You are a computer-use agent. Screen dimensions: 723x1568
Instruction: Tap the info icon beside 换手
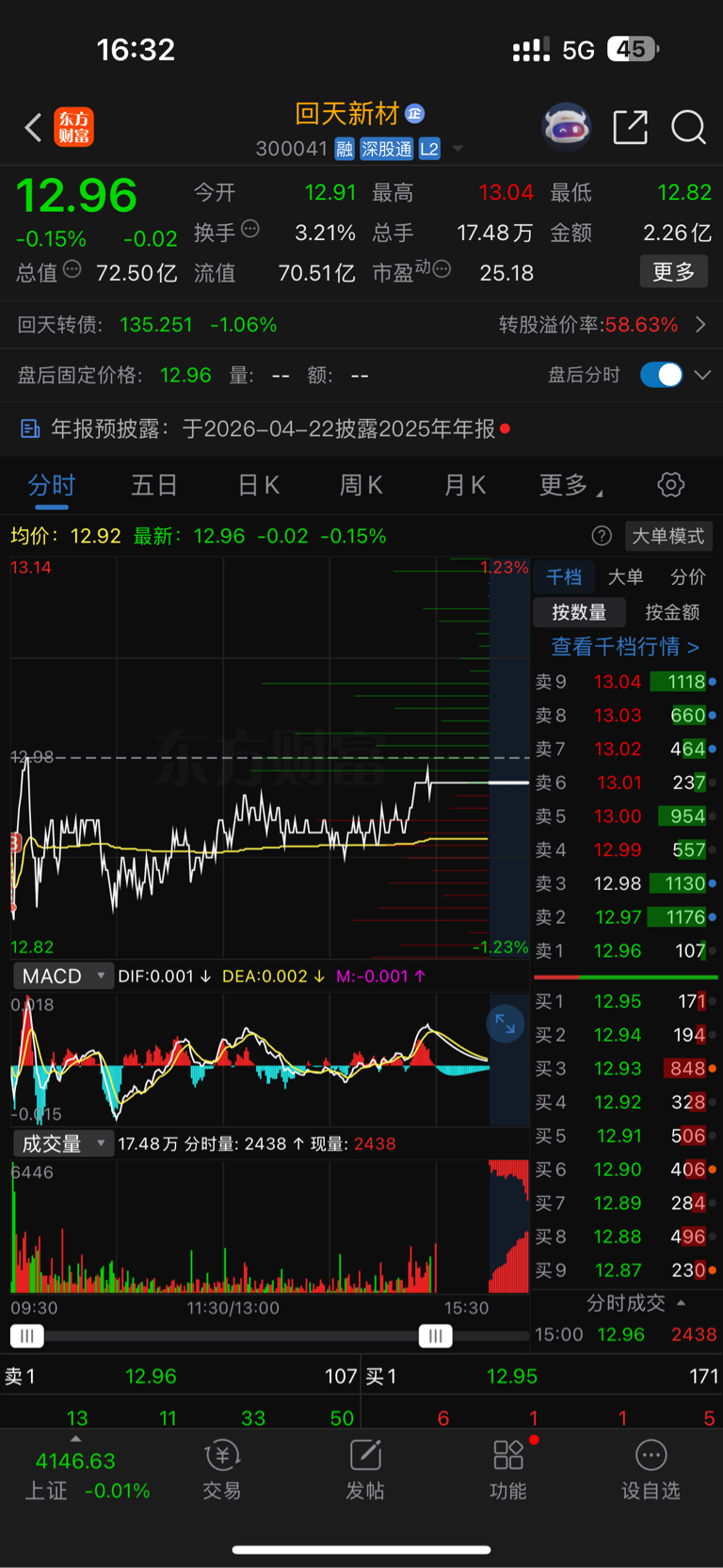click(250, 229)
